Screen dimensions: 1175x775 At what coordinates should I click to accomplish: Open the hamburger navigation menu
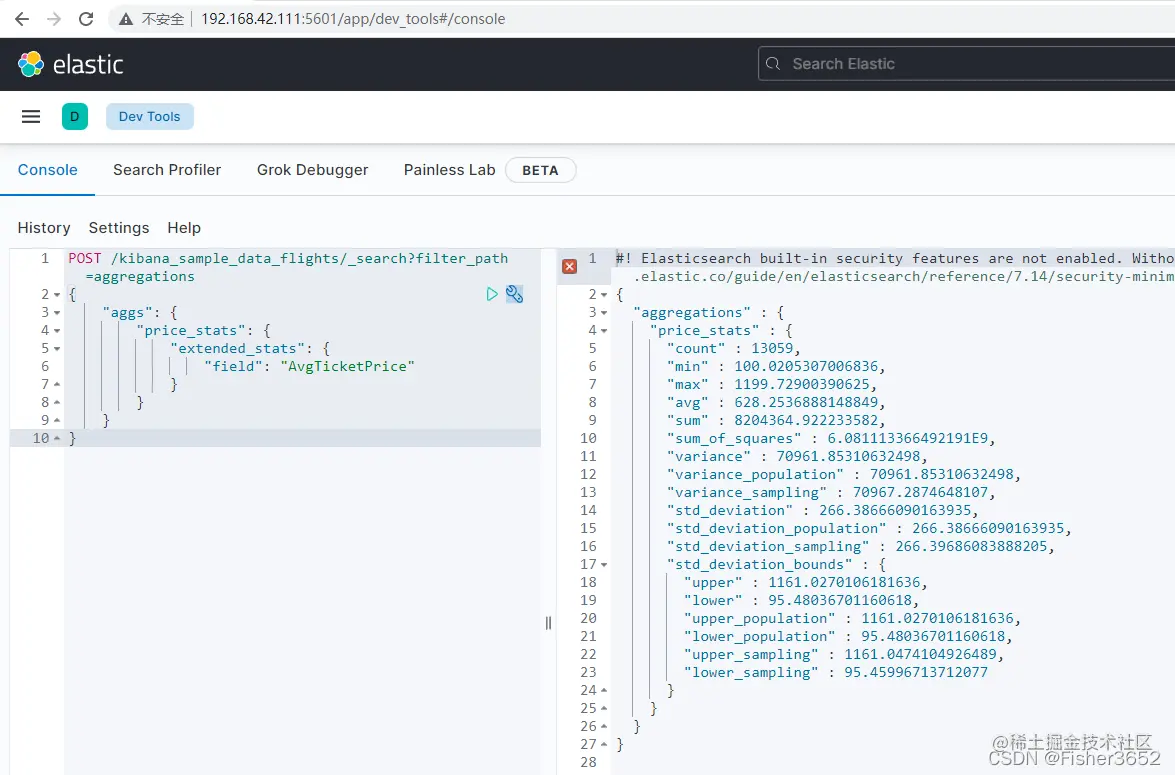31,116
